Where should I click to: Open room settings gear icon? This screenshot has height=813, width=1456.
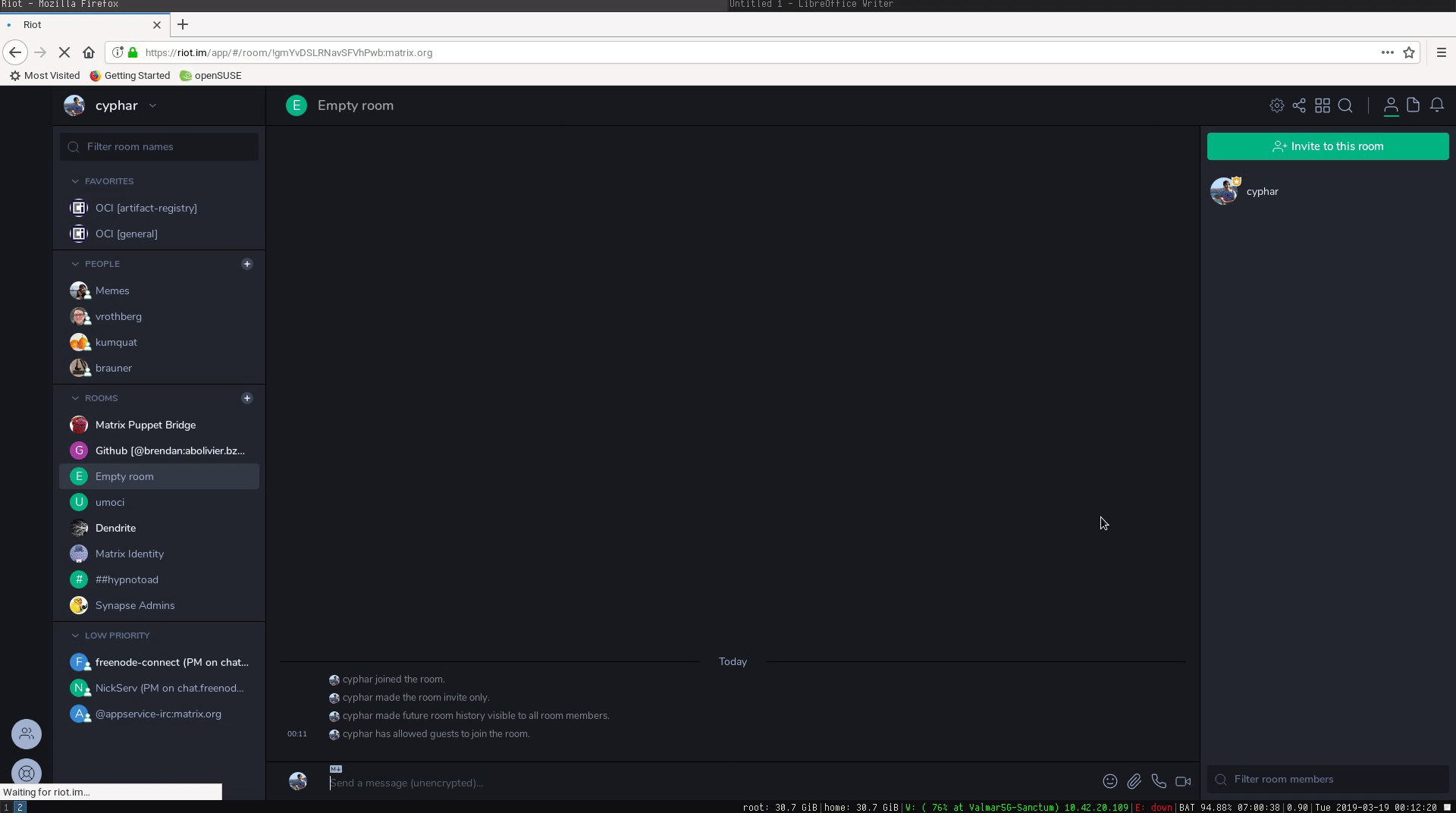1276,105
